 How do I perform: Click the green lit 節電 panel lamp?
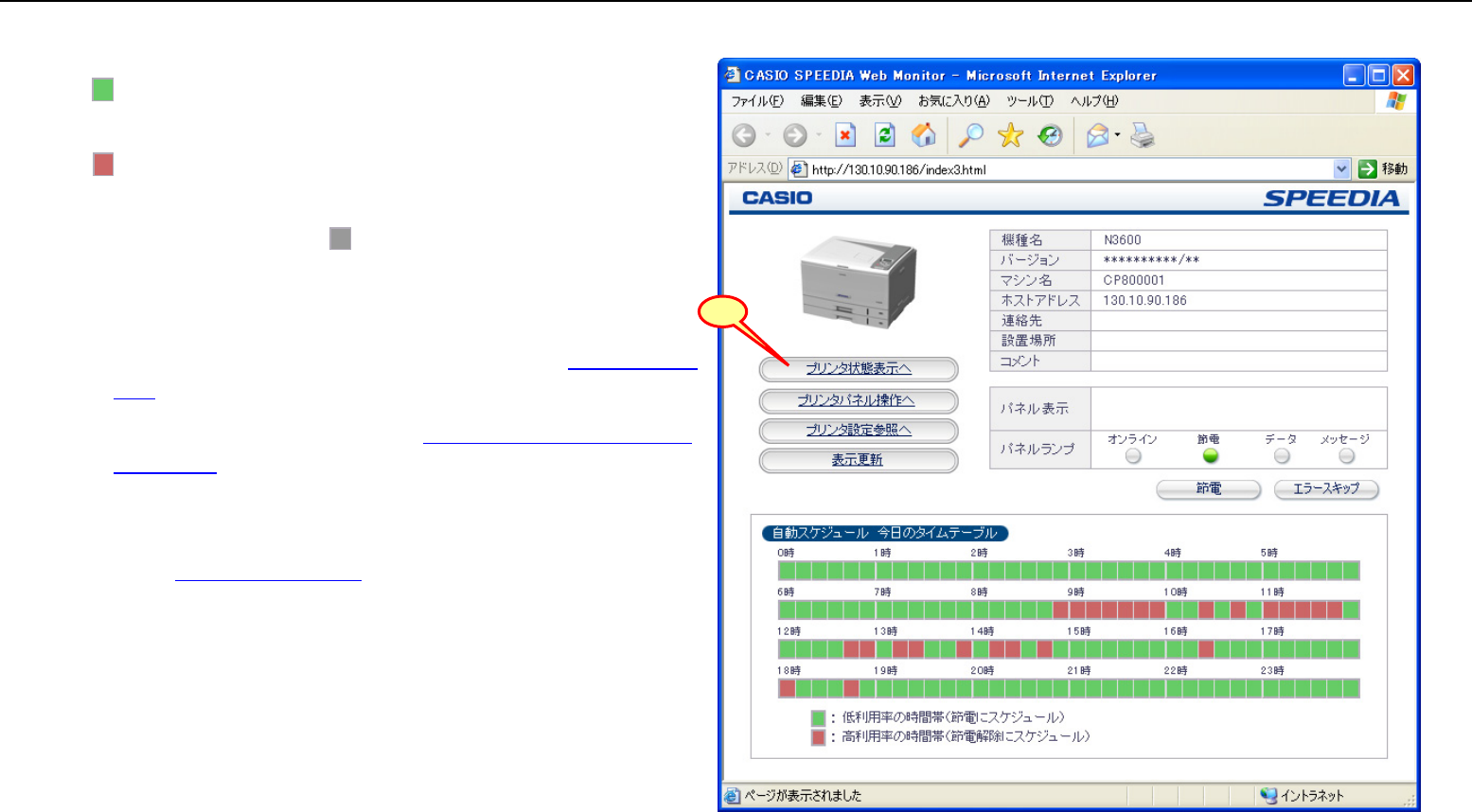[1210, 455]
